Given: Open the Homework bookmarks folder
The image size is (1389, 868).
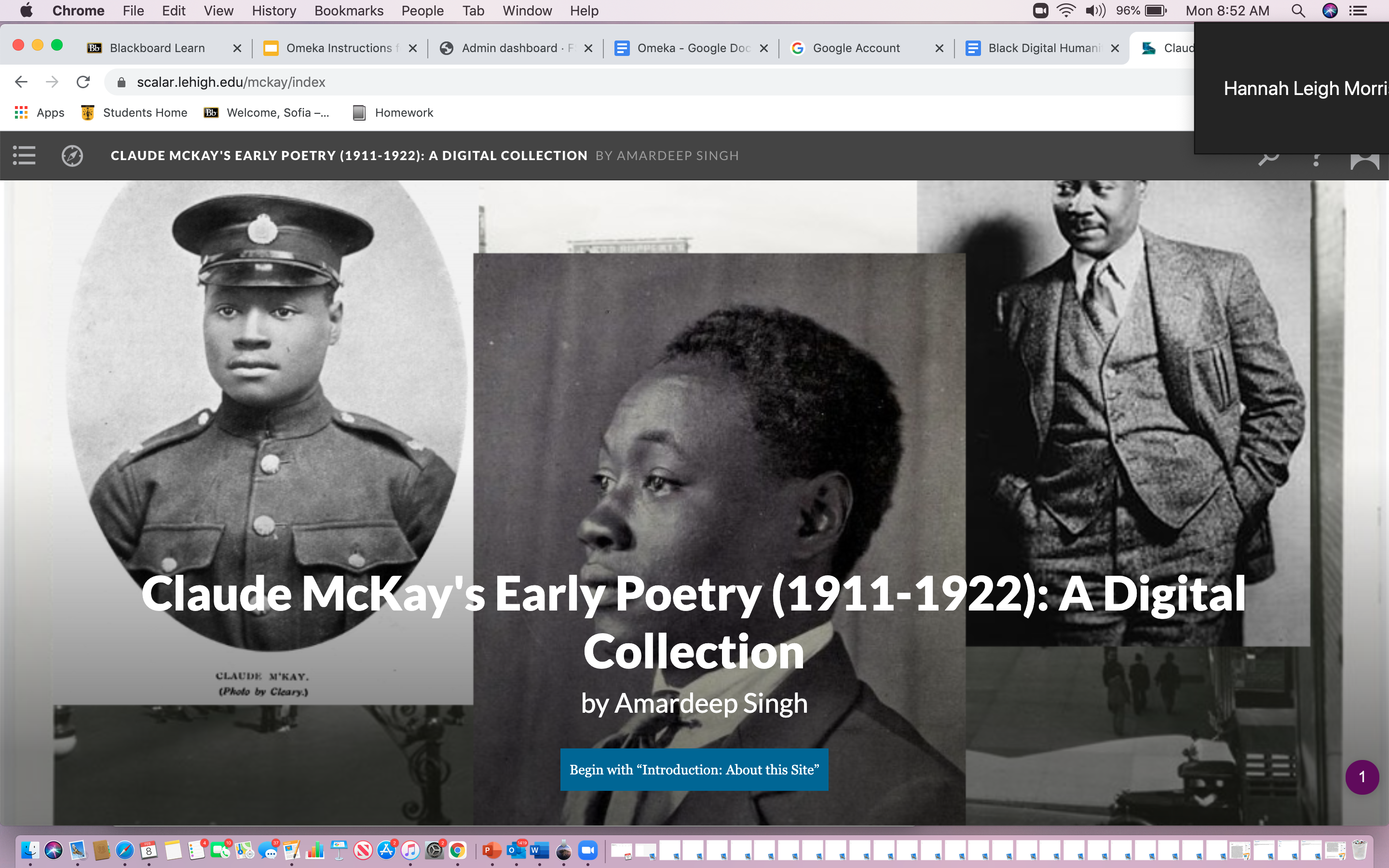Looking at the screenshot, I should tap(393, 112).
